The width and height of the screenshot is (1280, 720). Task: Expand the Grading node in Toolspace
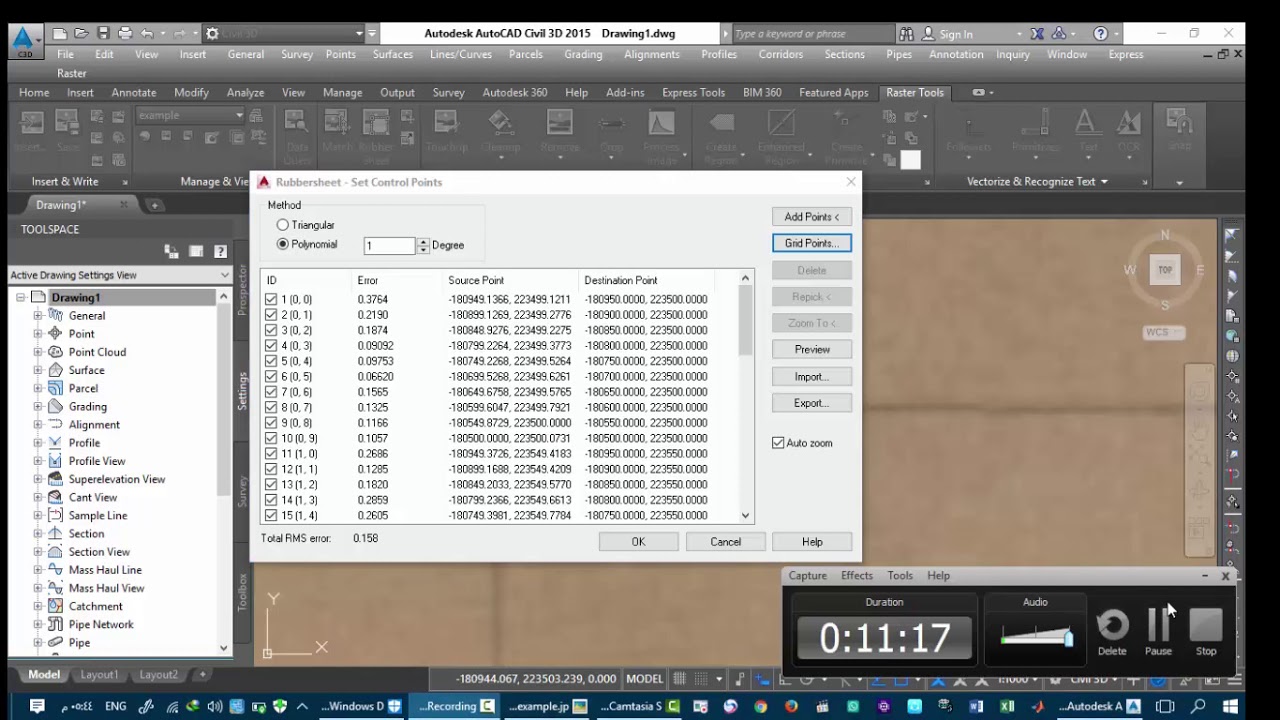click(x=38, y=406)
